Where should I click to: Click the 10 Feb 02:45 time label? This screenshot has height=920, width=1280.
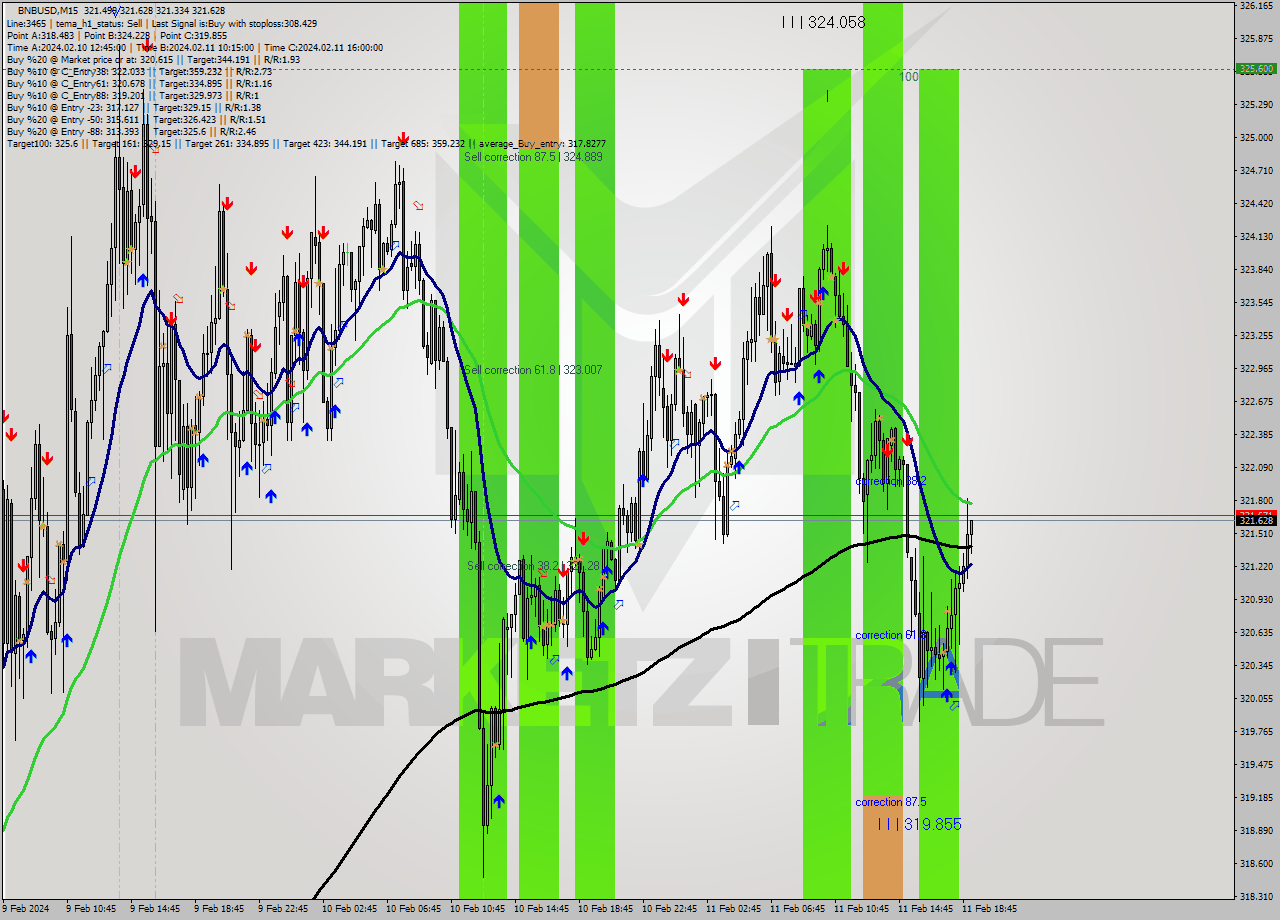(x=349, y=909)
